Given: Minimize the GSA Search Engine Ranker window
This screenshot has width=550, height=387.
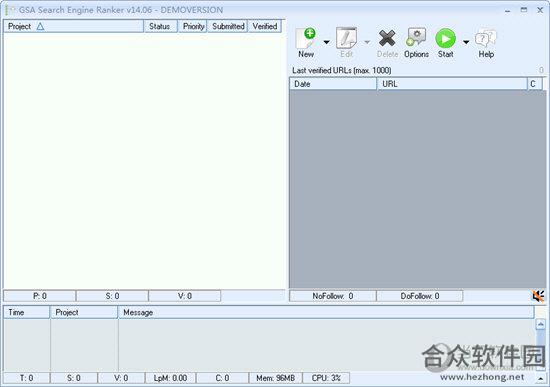Looking at the screenshot, I should tap(508, 11).
